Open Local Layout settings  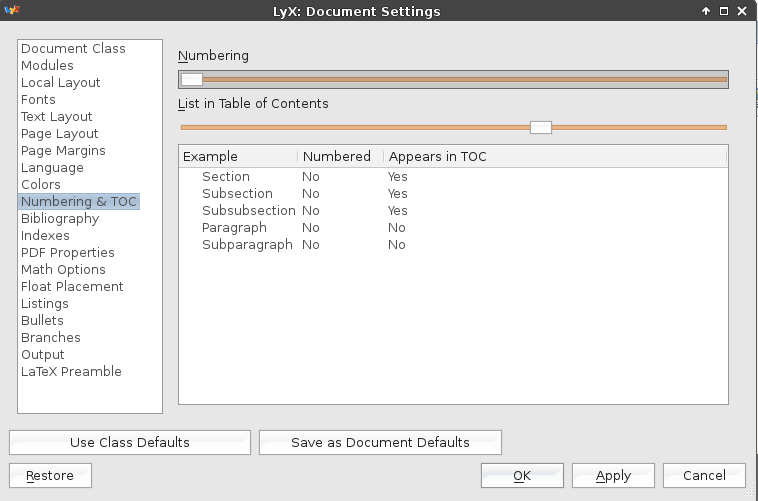[60, 83]
